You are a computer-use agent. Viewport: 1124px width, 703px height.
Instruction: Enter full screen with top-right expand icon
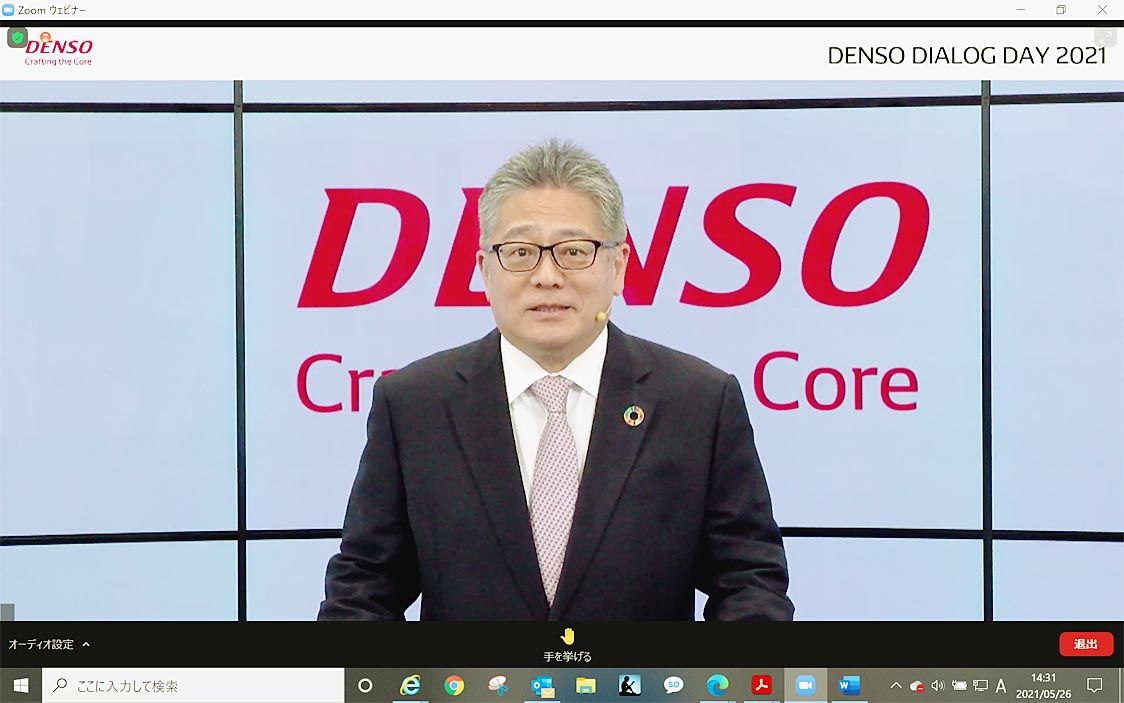1104,38
